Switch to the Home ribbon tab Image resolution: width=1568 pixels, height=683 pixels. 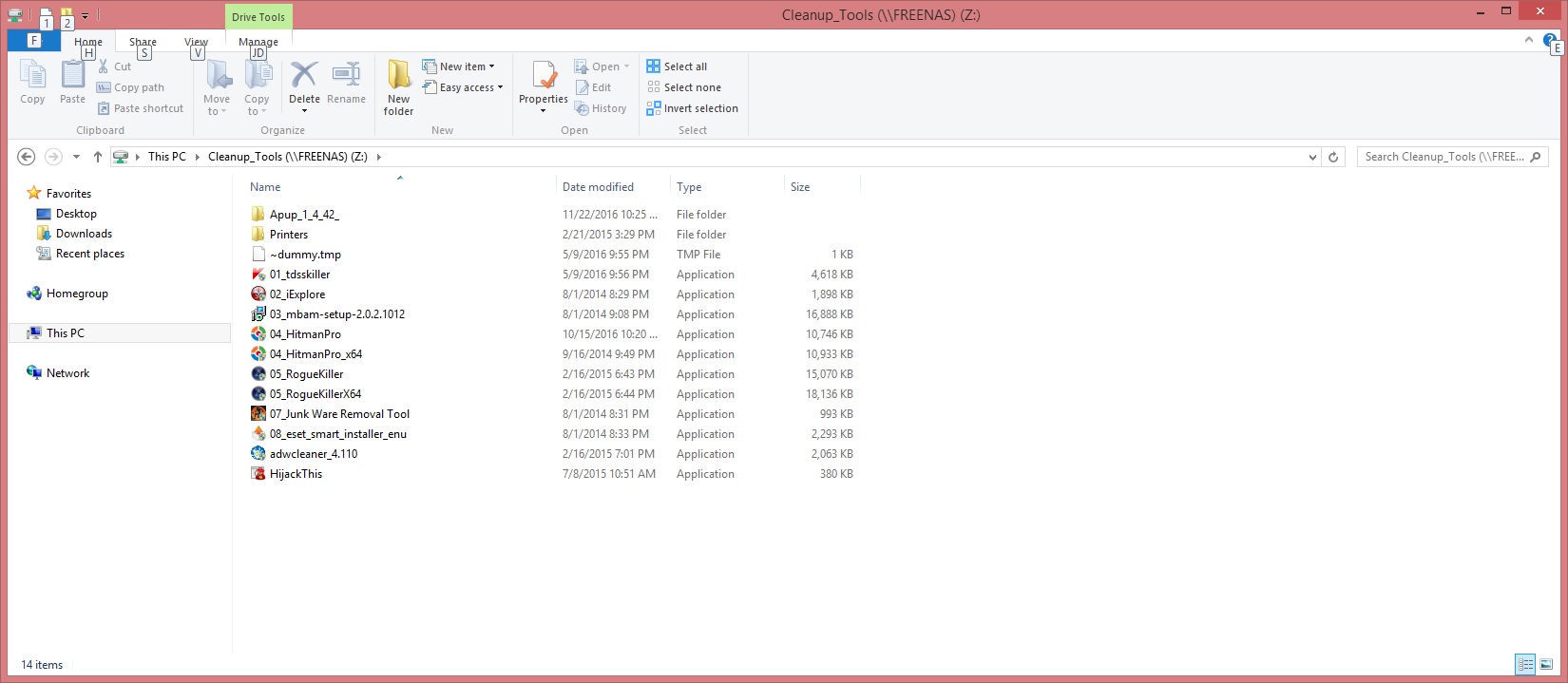(x=88, y=42)
